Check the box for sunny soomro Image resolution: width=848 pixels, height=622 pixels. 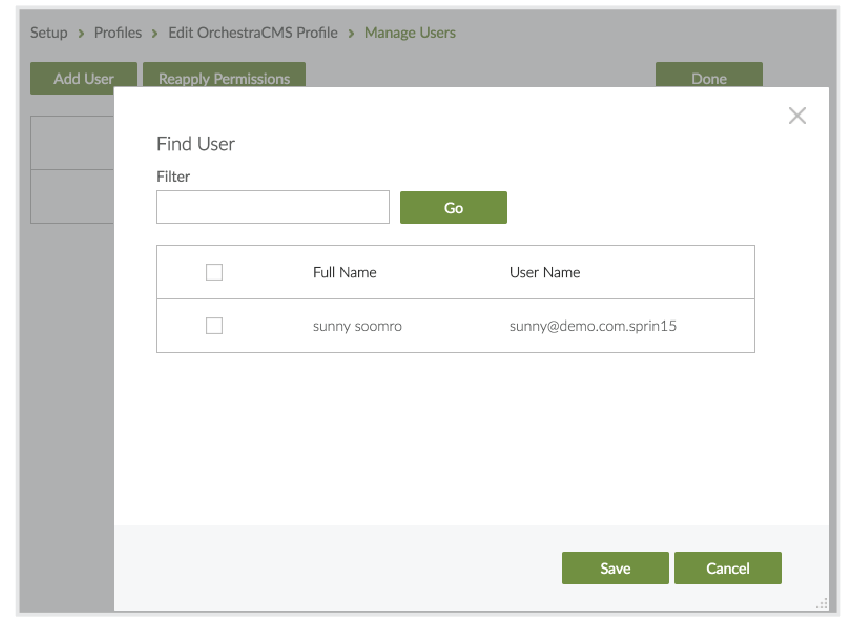[x=214, y=325]
